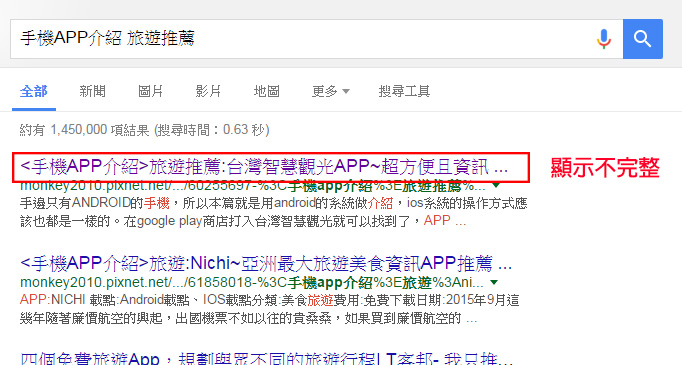The width and height of the screenshot is (682, 365).
Task: Click the first result's green 60255697 URL text
Action: click(x=253, y=186)
